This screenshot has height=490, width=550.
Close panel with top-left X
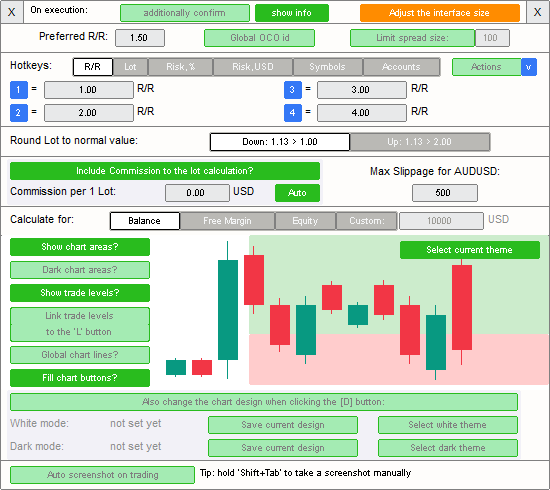click(12, 12)
